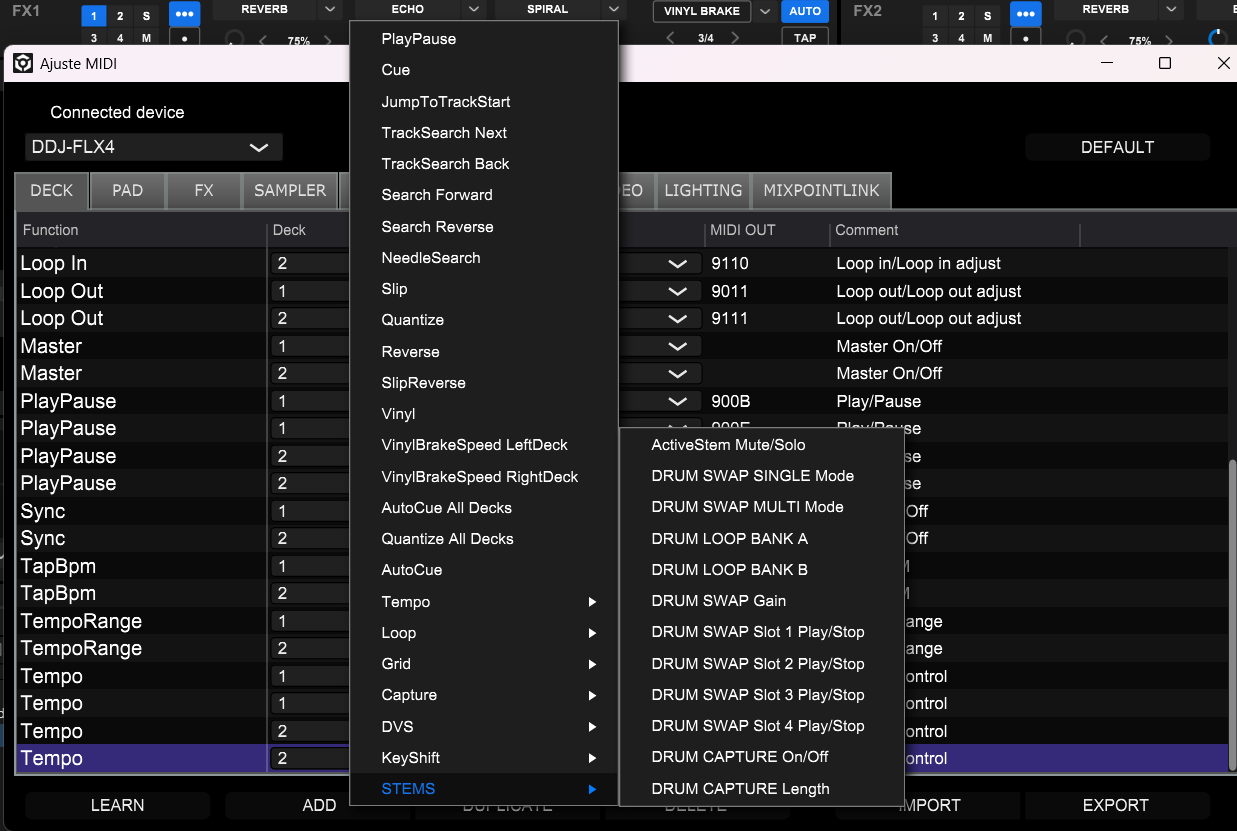Open the FX1 three-dots options button

pos(184,14)
